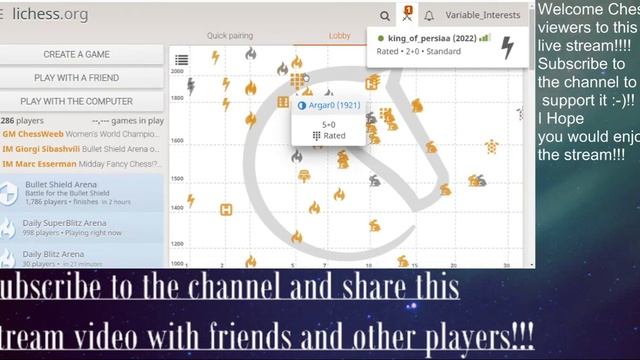The height and width of the screenshot is (360, 640).
Task: Join the rabbit seek at 1000 rating line
Action: click(x=403, y=261)
